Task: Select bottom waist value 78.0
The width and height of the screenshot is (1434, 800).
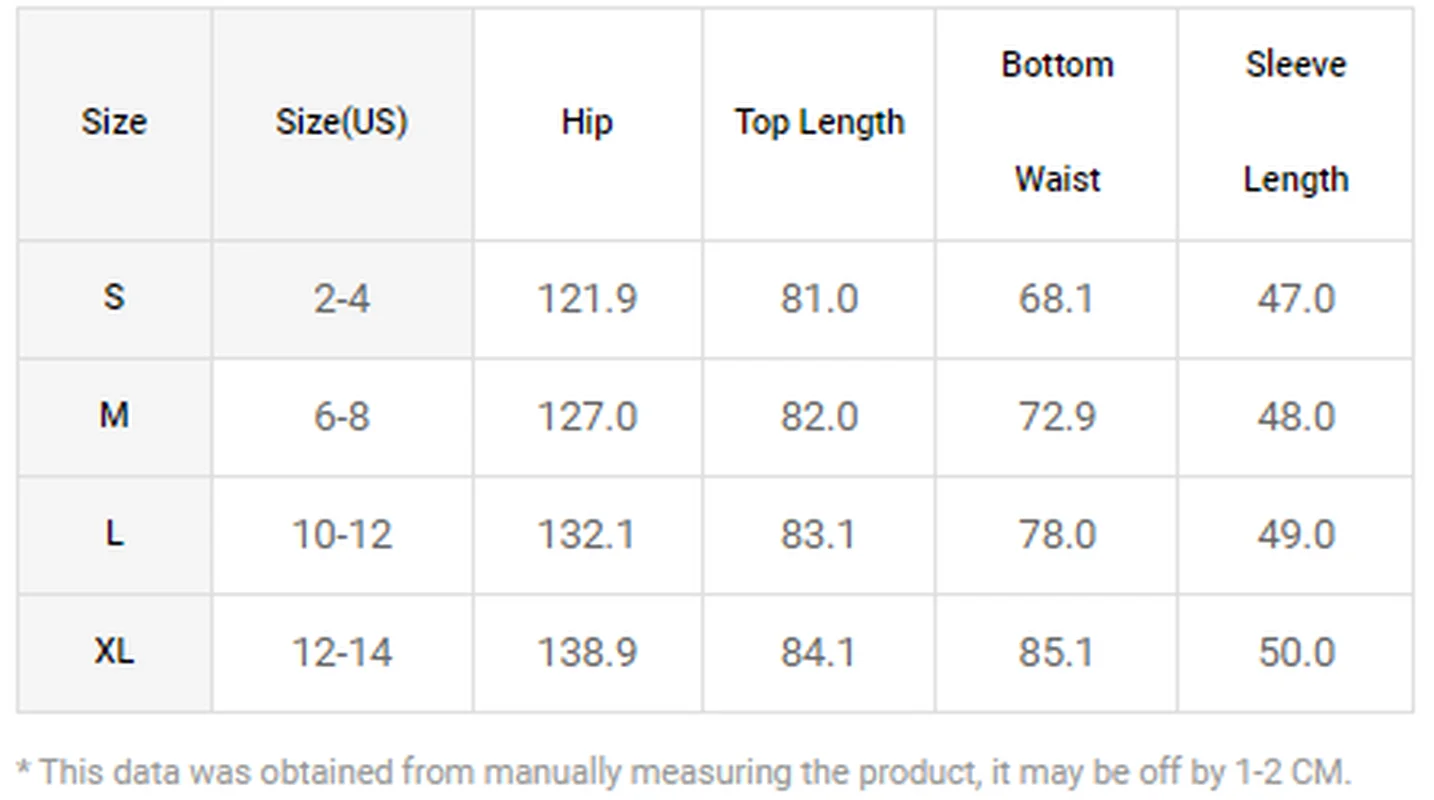Action: pyautogui.click(x=1057, y=535)
